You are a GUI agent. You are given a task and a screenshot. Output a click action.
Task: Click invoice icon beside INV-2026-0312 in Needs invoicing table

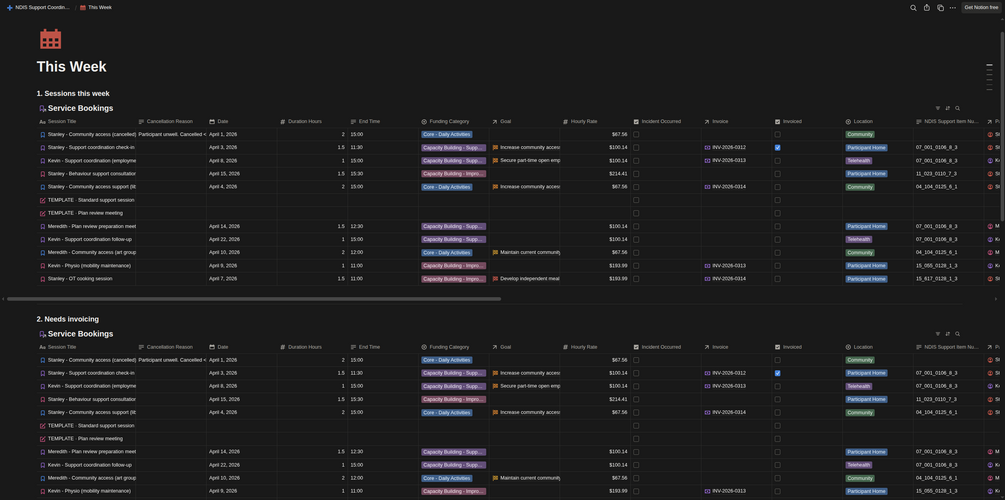coord(708,373)
